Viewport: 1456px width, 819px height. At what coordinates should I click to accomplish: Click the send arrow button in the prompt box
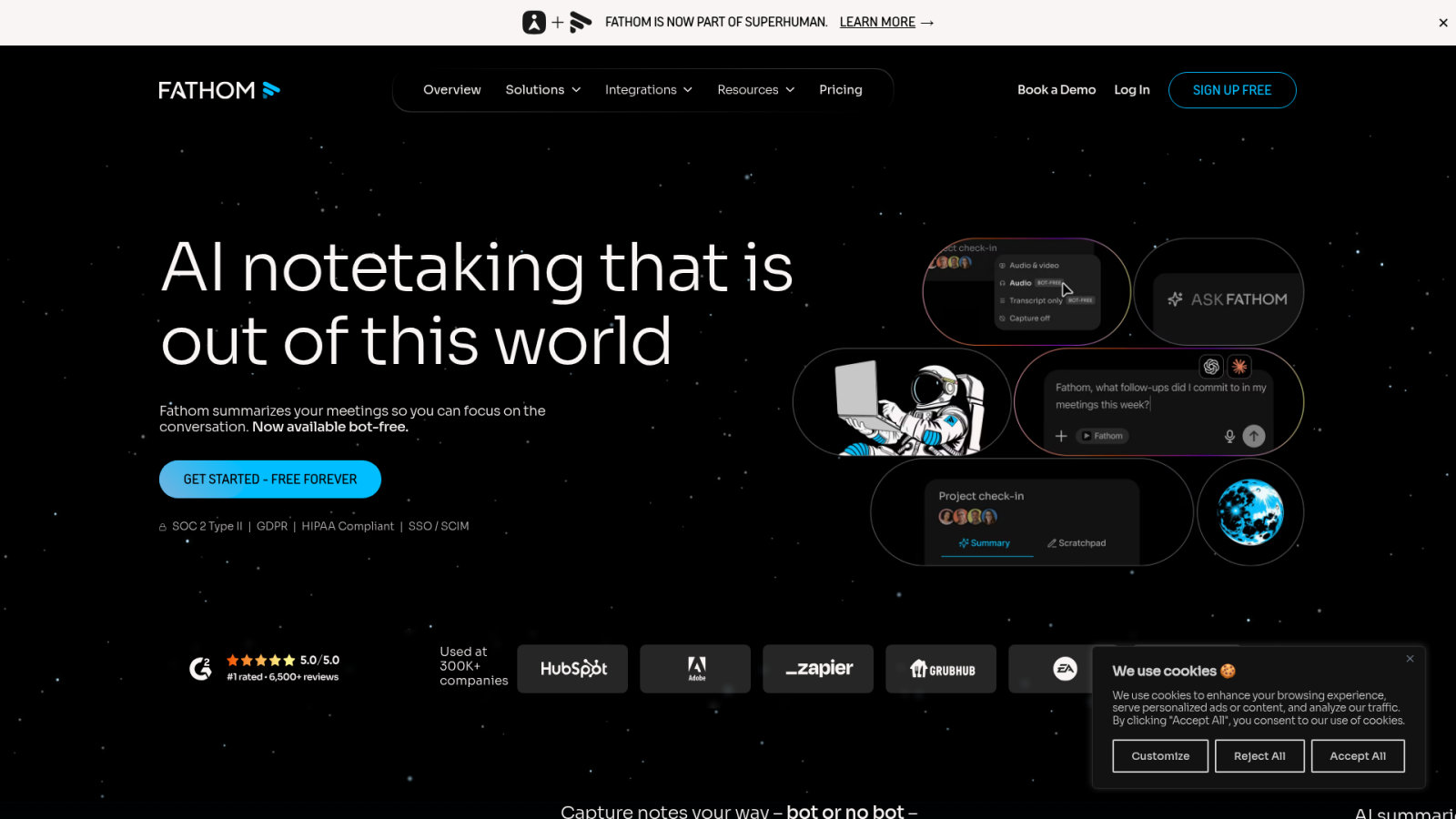1254,437
